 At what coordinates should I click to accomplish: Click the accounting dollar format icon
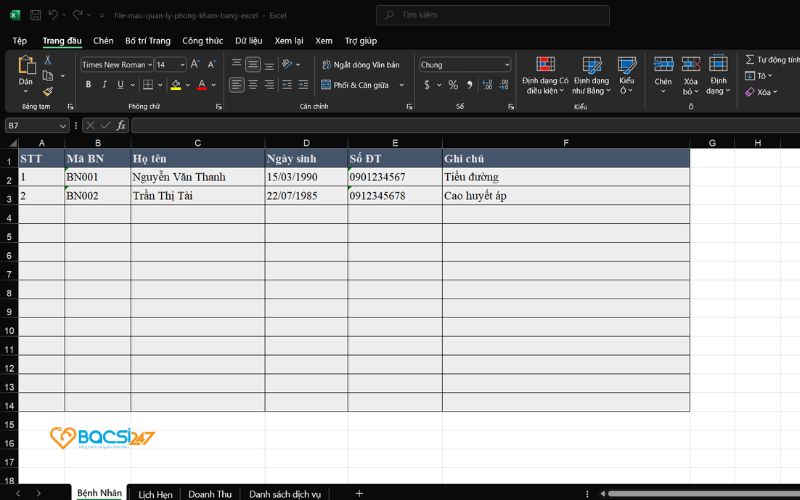click(427, 85)
